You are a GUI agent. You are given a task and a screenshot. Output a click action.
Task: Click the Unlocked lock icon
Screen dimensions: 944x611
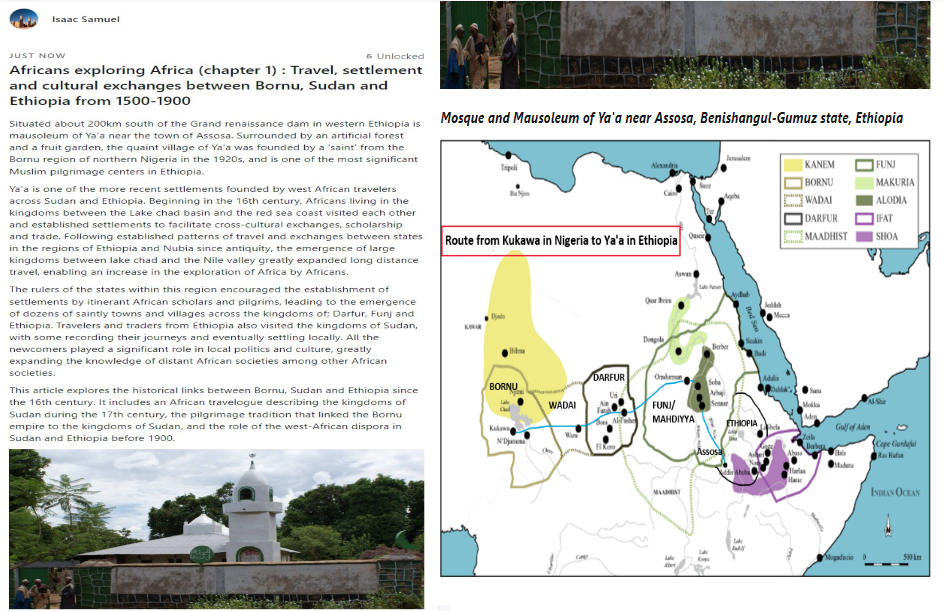coord(369,56)
